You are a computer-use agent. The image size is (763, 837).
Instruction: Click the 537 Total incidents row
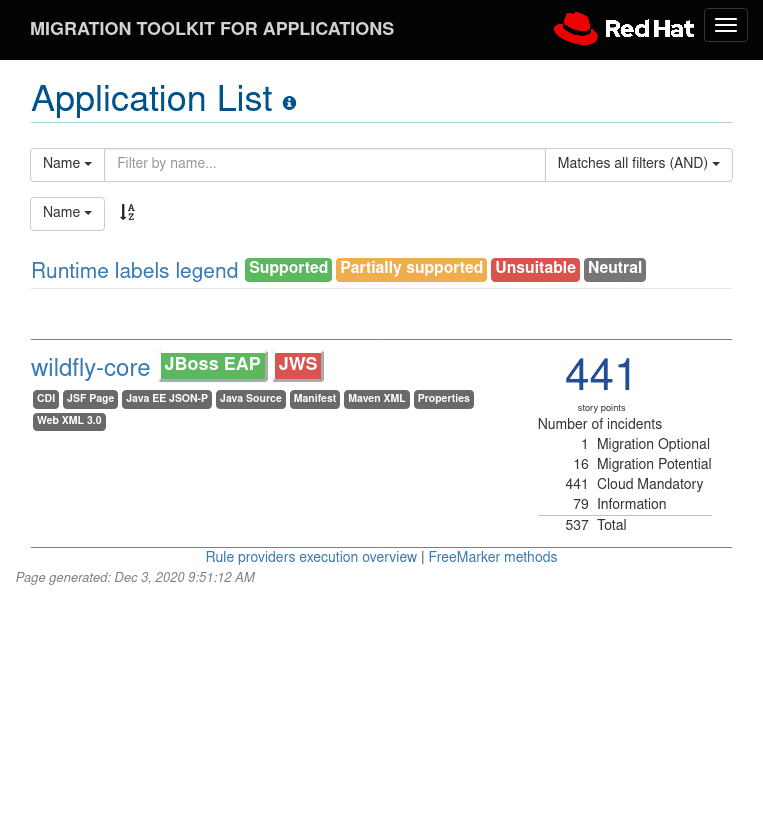(625, 525)
